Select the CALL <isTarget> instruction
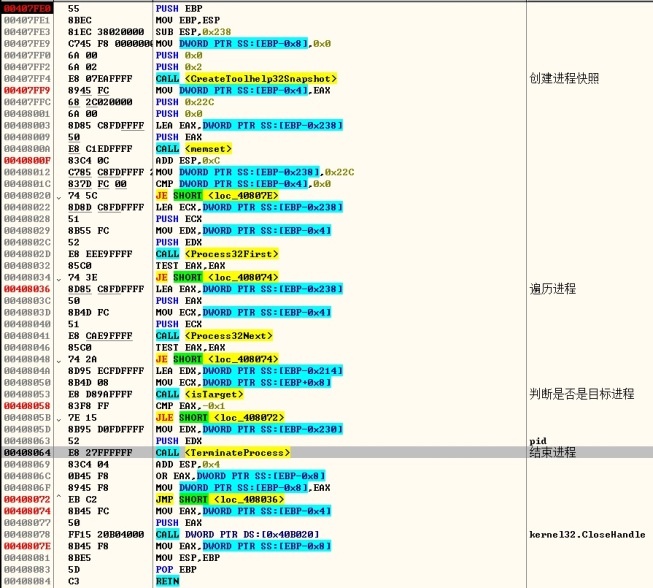The height and width of the screenshot is (588, 653). pyautogui.click(x=200, y=394)
